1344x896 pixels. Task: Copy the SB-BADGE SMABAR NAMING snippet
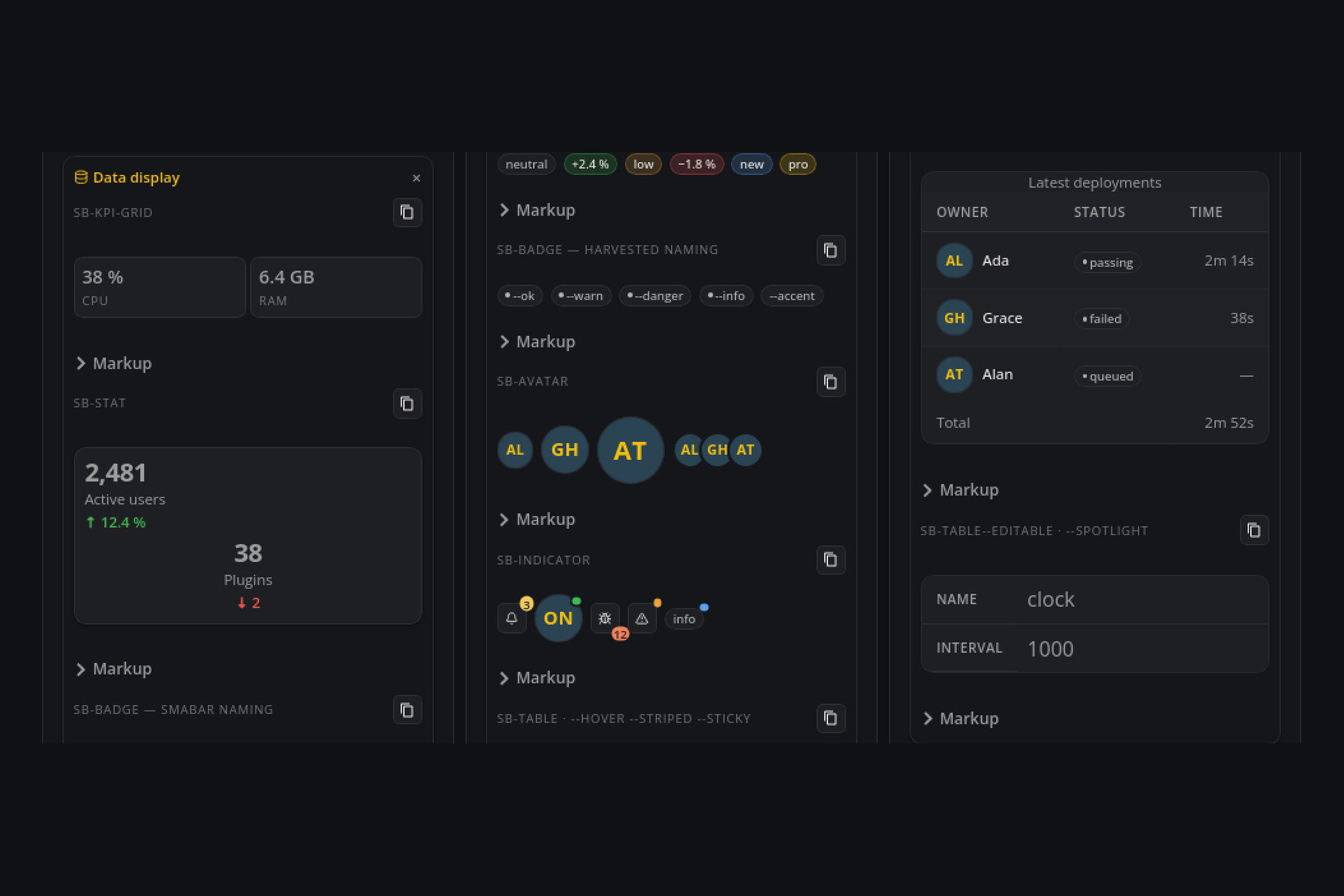click(x=407, y=710)
